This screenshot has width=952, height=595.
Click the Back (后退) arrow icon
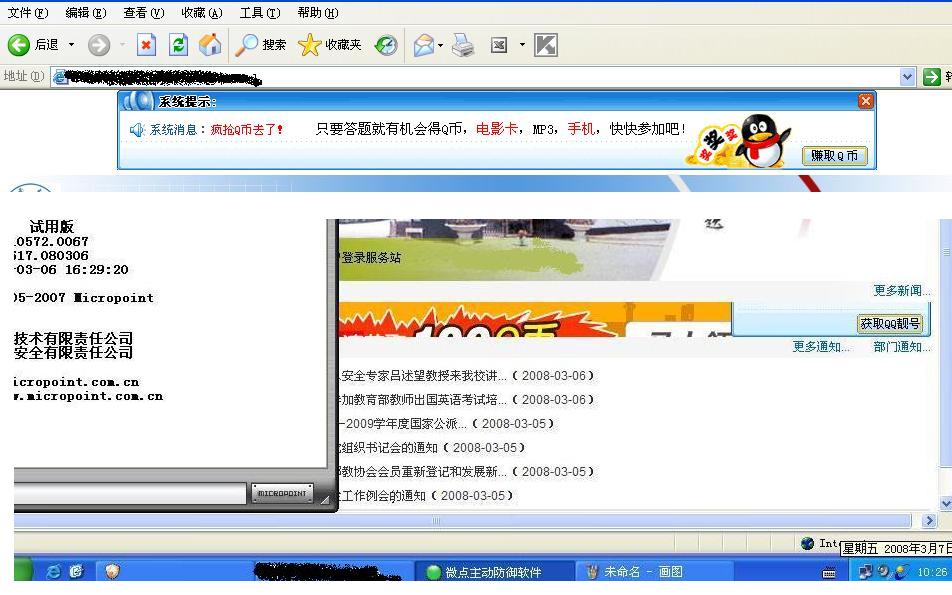(18, 45)
